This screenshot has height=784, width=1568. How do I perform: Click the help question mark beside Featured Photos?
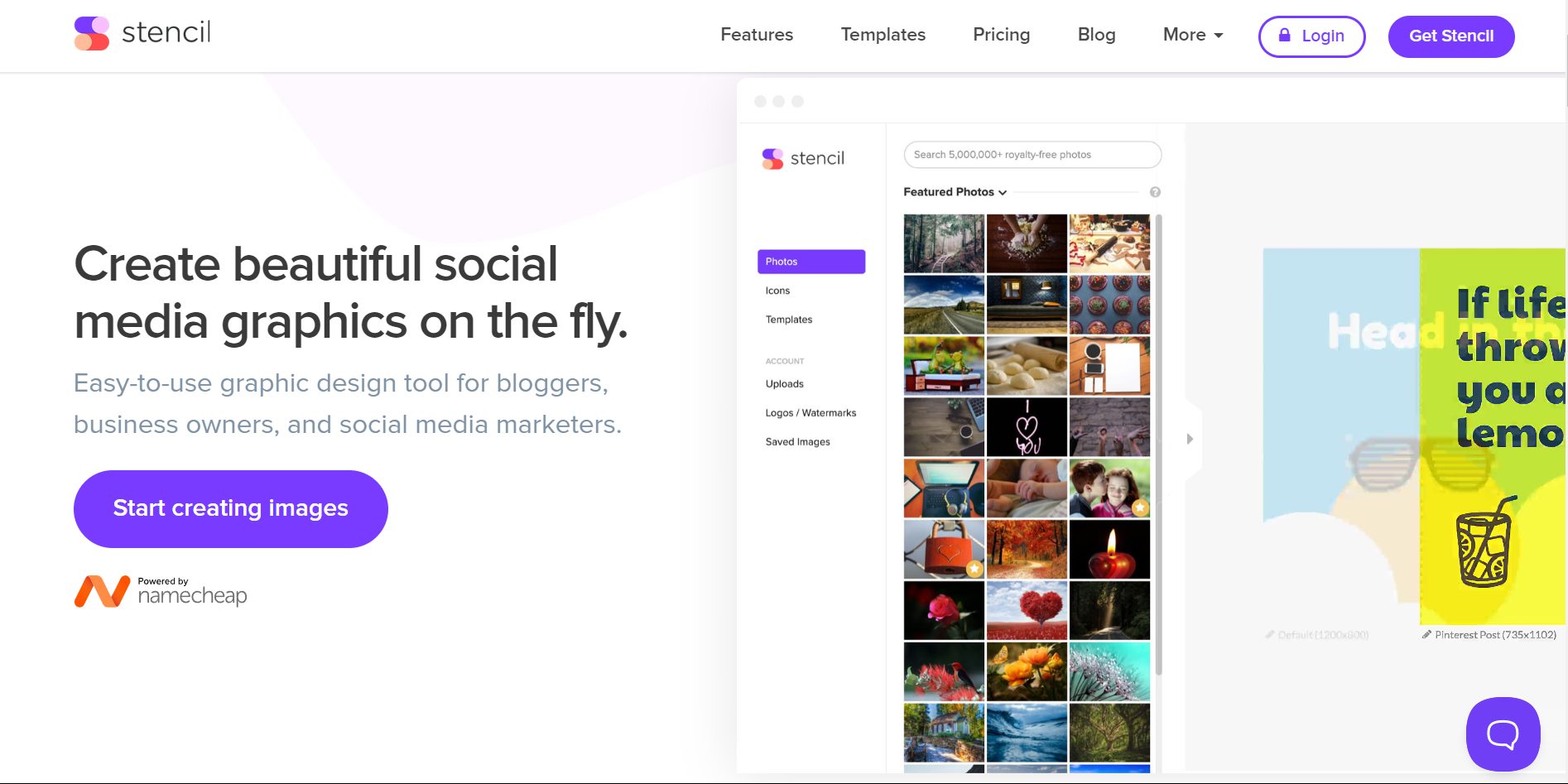point(1155,192)
